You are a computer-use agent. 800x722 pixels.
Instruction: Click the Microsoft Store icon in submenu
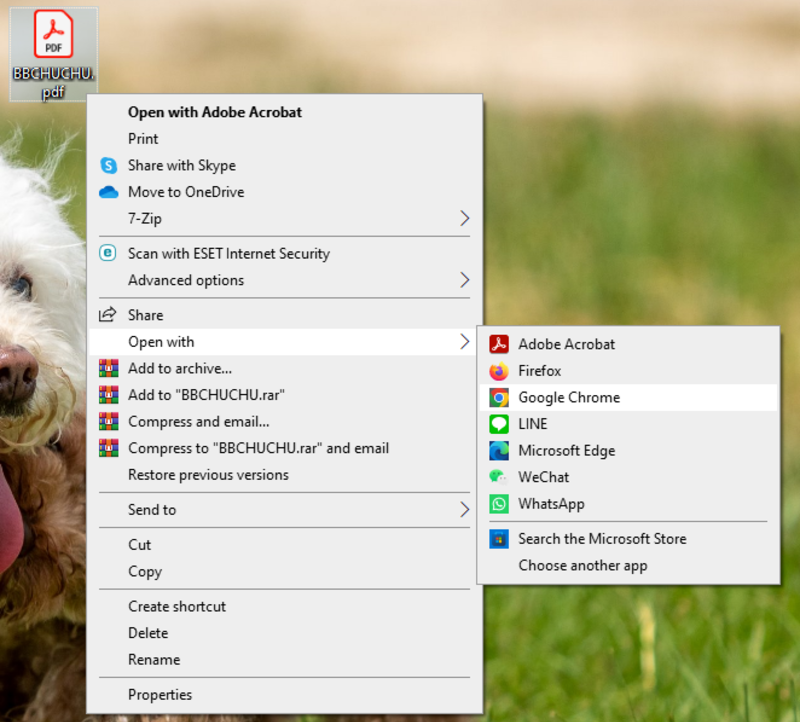pos(498,539)
